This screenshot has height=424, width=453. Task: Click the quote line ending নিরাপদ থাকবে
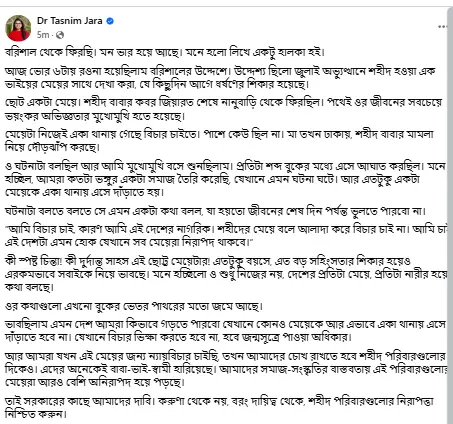(x=127, y=242)
